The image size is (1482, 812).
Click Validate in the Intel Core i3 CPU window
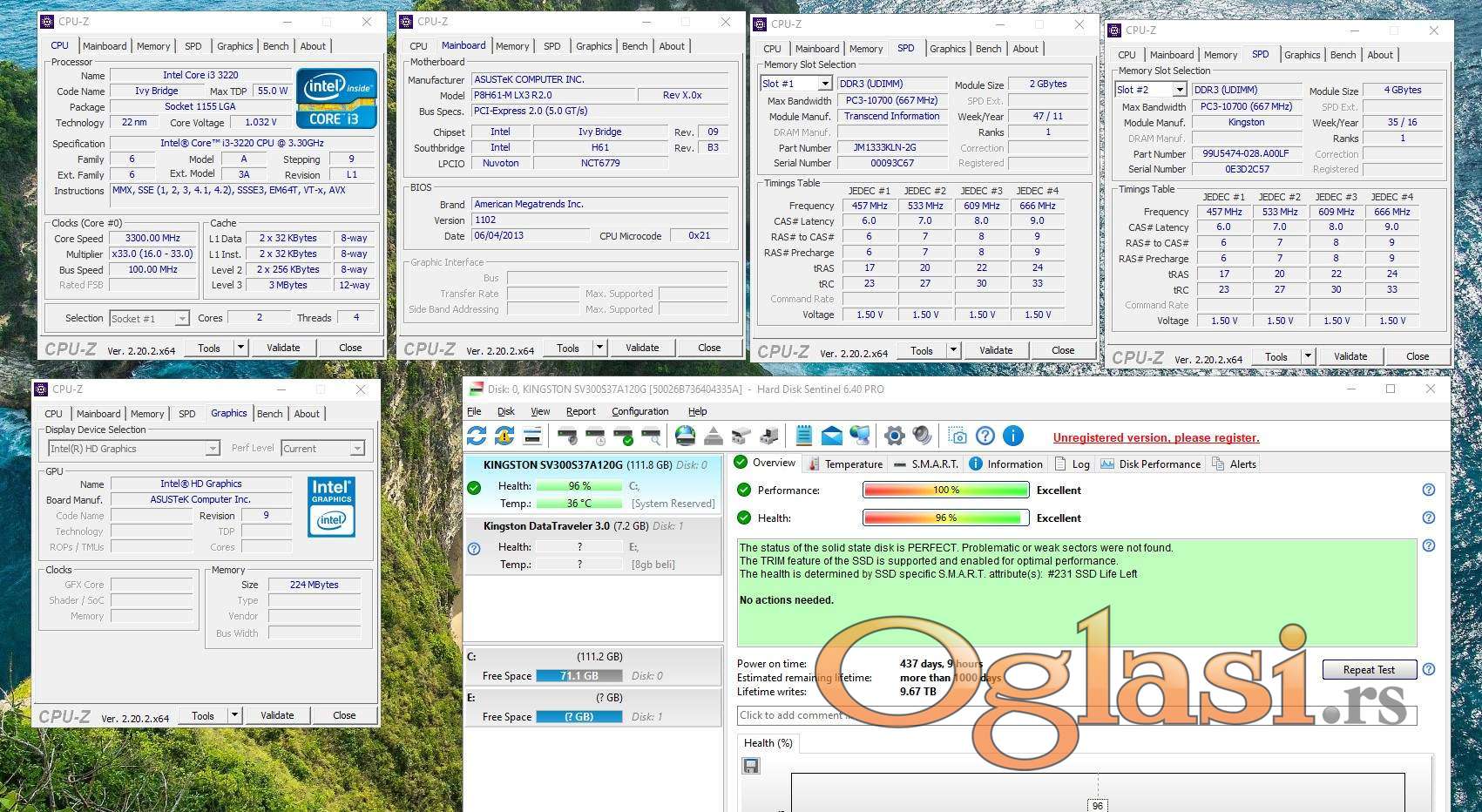coord(283,348)
